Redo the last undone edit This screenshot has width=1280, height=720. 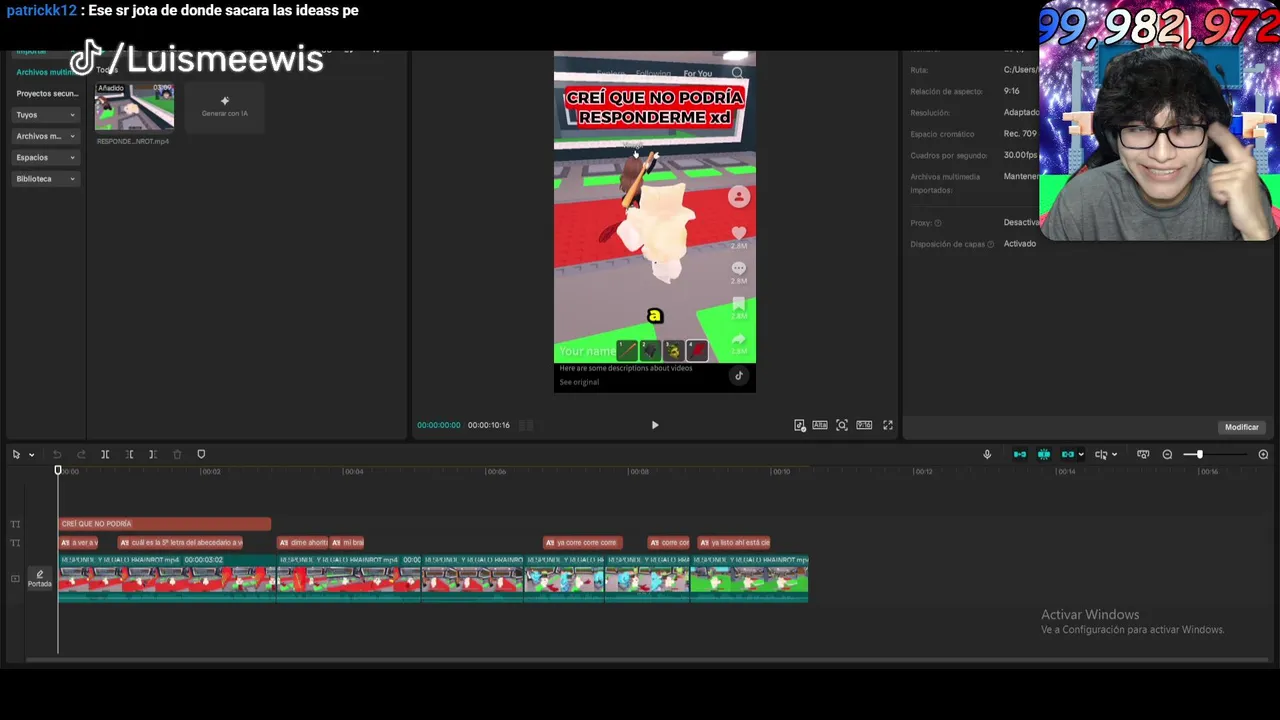pos(81,454)
